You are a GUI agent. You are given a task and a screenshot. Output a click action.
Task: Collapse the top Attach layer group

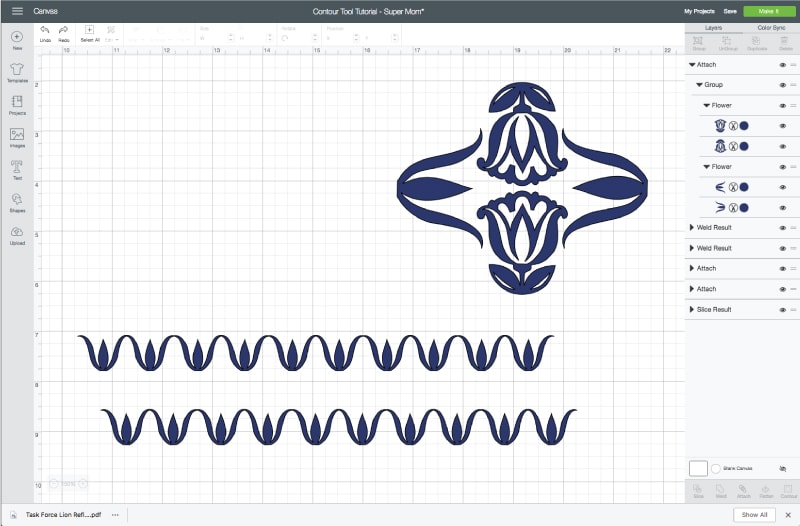click(691, 65)
